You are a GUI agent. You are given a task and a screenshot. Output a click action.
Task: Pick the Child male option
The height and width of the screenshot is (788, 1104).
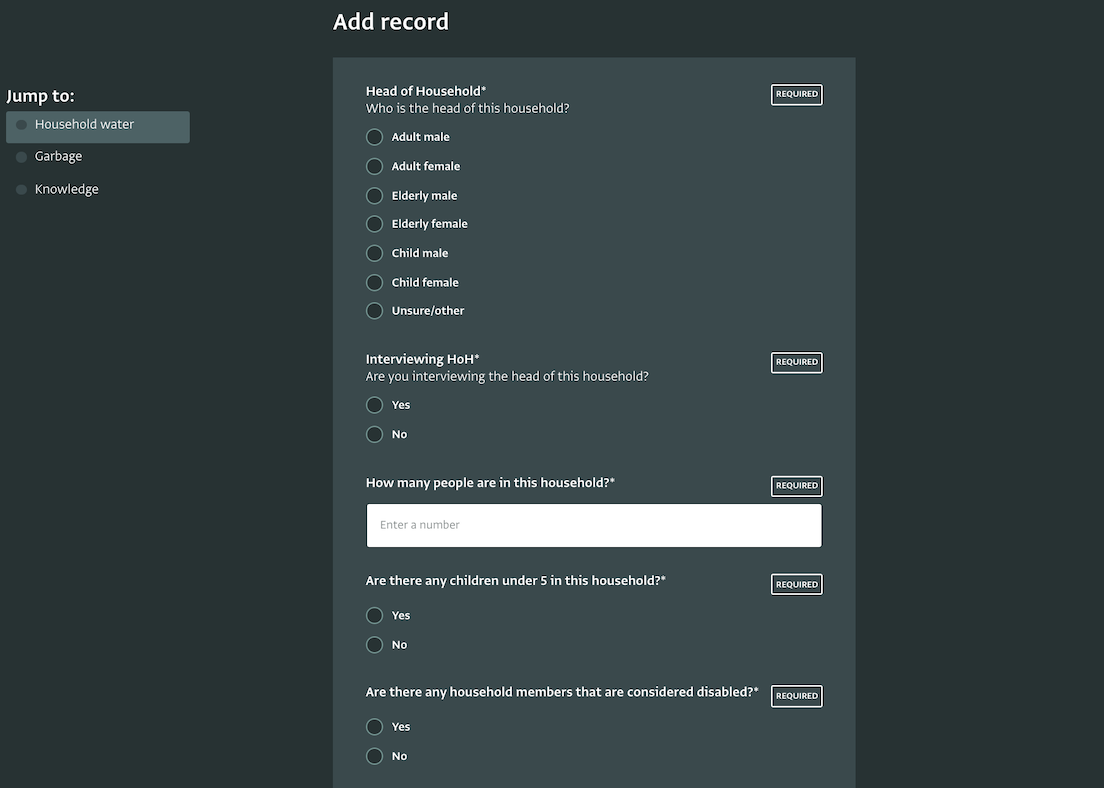click(375, 253)
